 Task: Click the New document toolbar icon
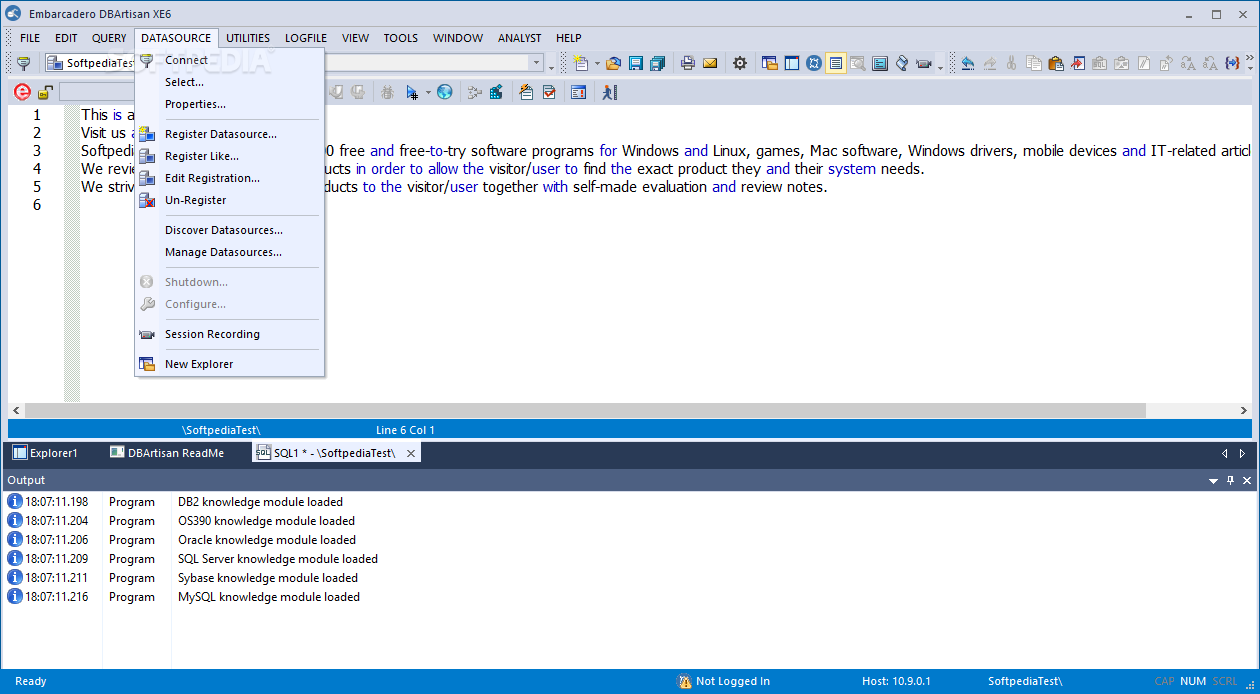(581, 63)
